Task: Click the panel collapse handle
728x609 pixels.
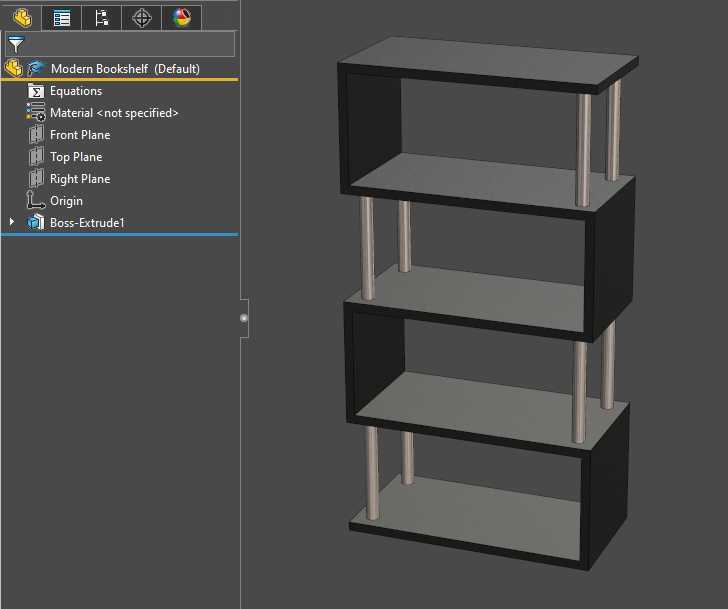Action: 244,318
